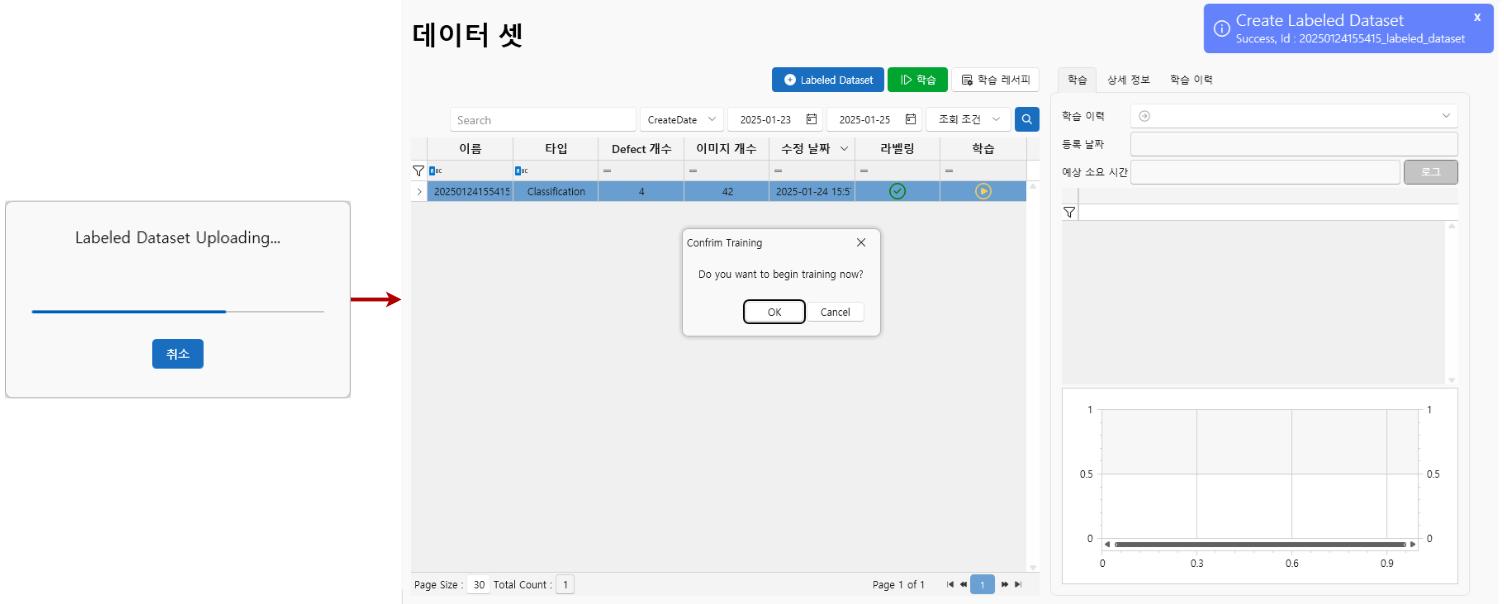
Task: Open calendar picker for 2025-01-25 date
Action: click(x=911, y=120)
